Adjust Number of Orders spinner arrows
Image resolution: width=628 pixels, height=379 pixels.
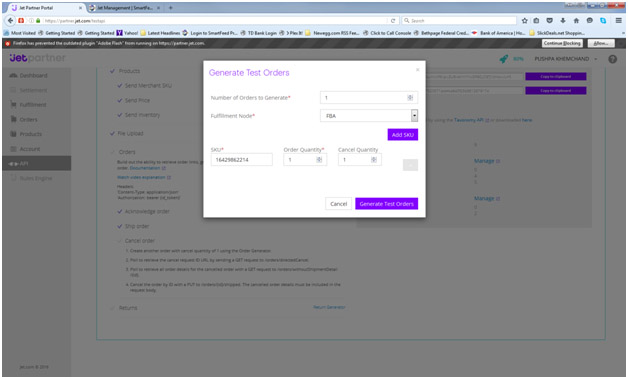410,97
